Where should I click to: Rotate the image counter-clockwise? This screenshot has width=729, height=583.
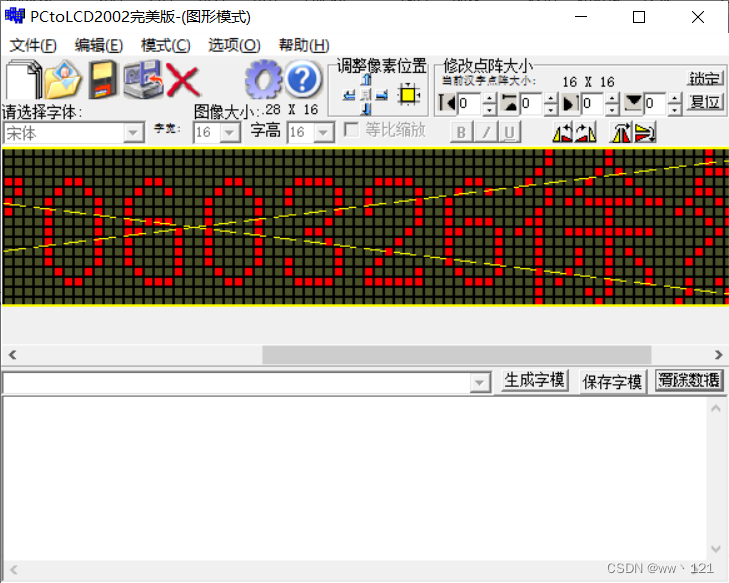click(x=563, y=133)
